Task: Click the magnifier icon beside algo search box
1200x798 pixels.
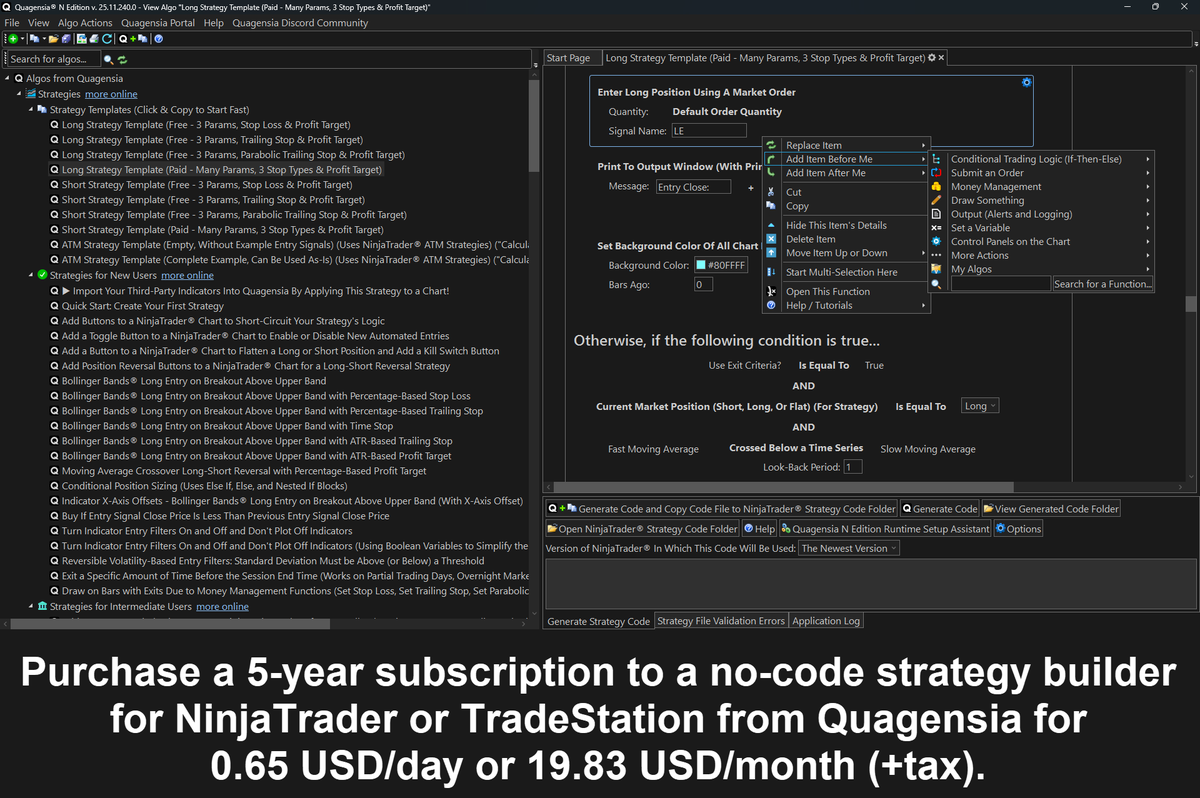Action: [x=109, y=59]
